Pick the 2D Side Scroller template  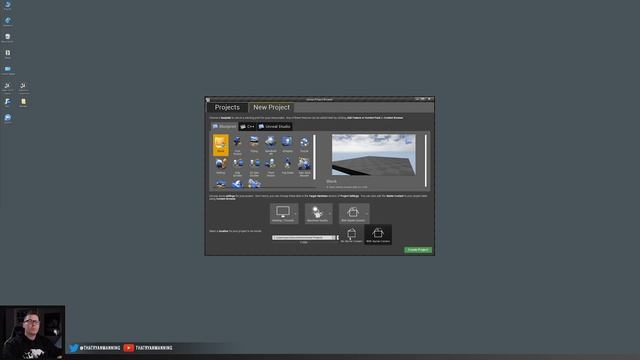(x=254, y=167)
